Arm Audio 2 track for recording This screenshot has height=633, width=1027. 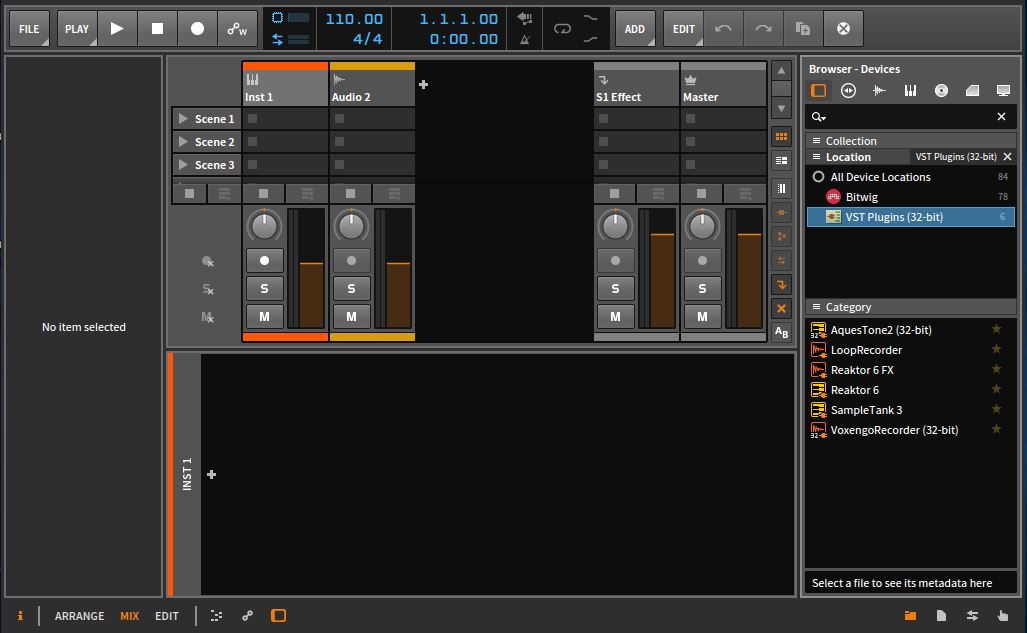352,260
